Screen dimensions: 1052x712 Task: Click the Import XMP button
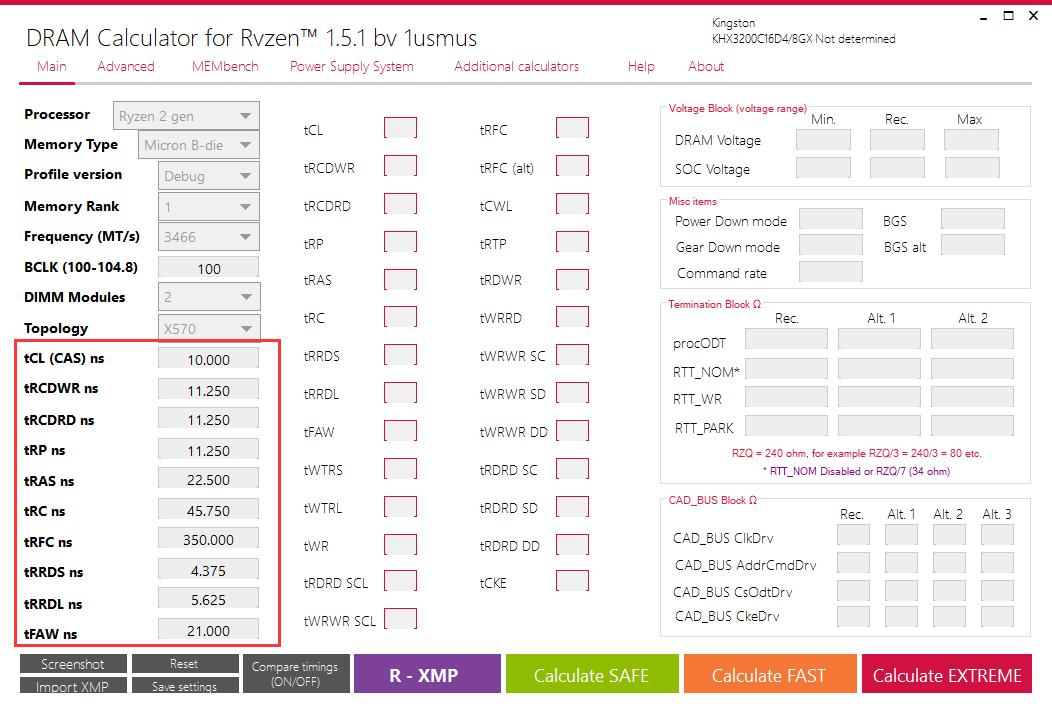coord(73,686)
